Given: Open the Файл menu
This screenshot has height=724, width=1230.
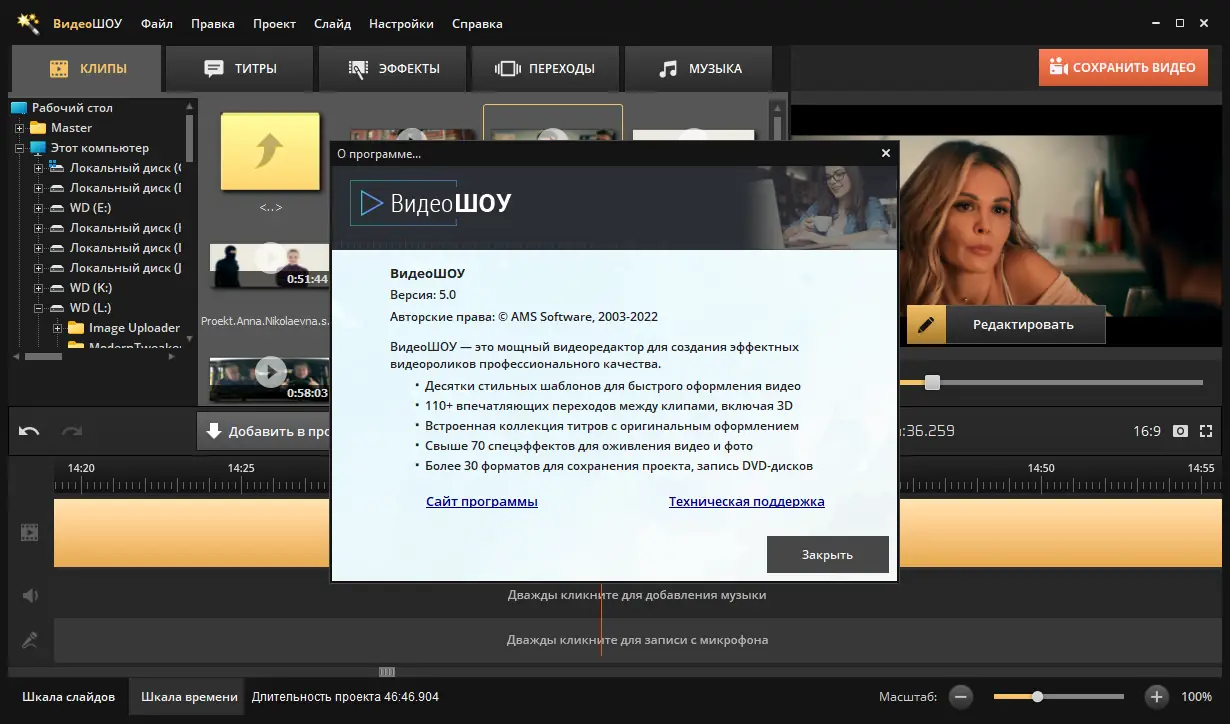Looking at the screenshot, I should tap(156, 23).
